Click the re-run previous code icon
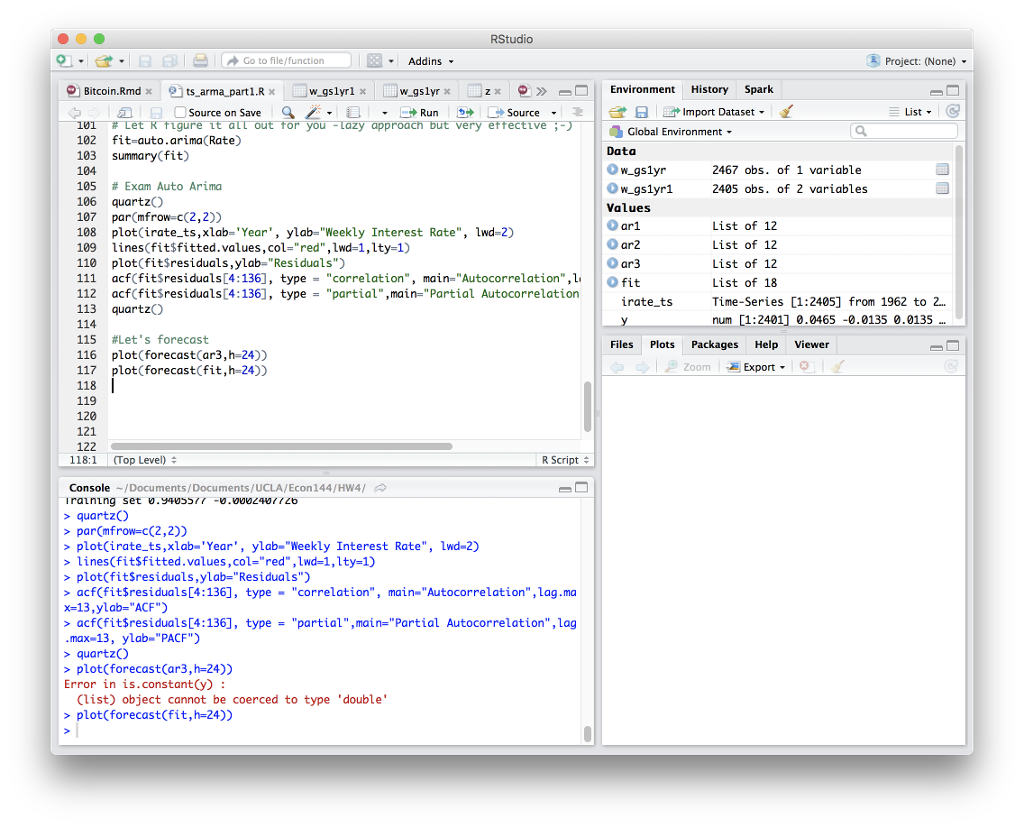The image size is (1024, 827). [x=465, y=113]
